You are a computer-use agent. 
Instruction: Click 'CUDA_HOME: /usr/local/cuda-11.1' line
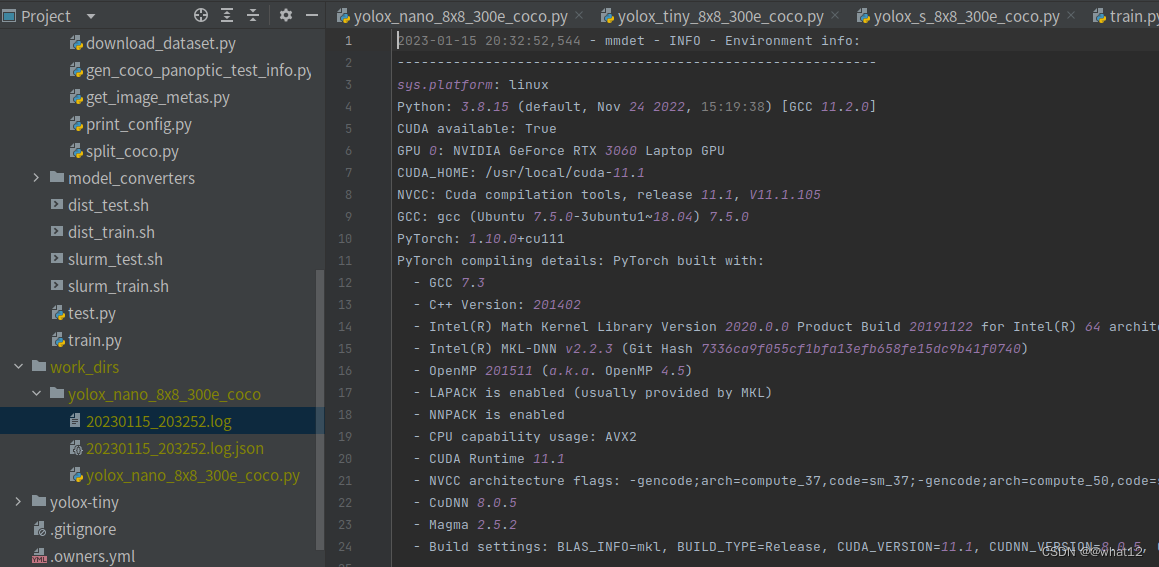pyautogui.click(x=521, y=173)
